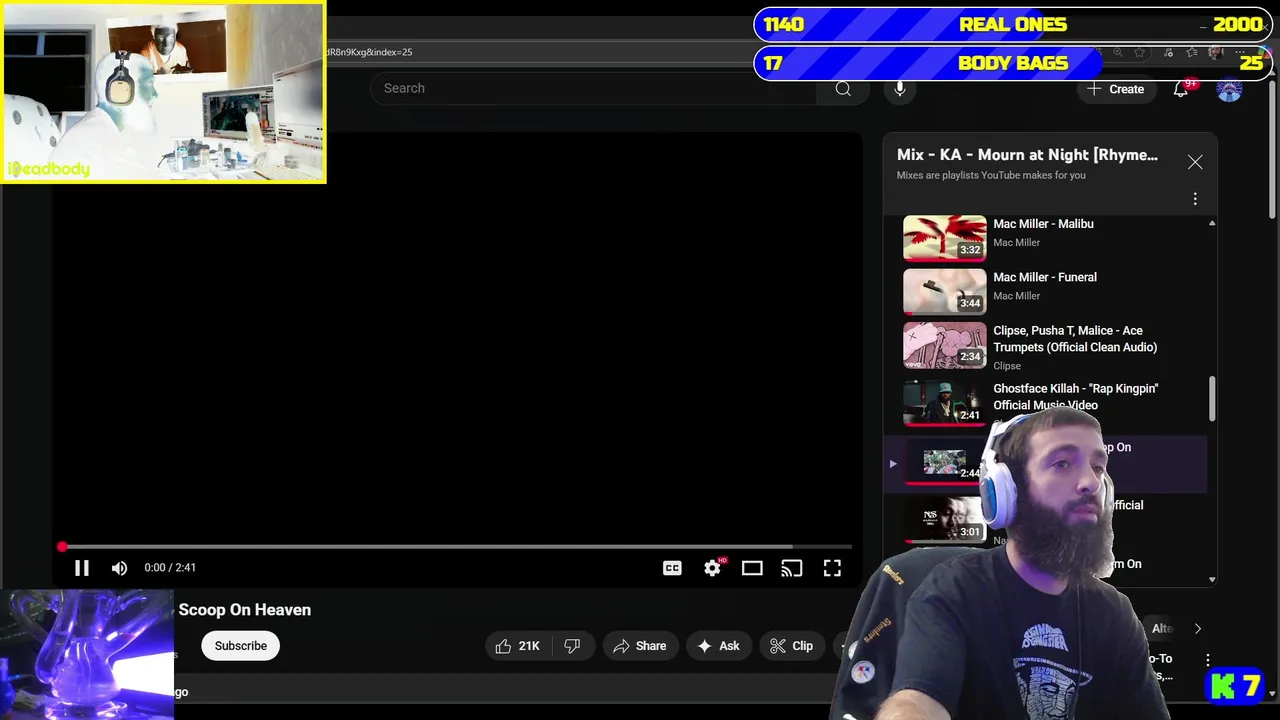The height and width of the screenshot is (720, 1280).
Task: Click the magnifier search button
Action: tap(843, 88)
